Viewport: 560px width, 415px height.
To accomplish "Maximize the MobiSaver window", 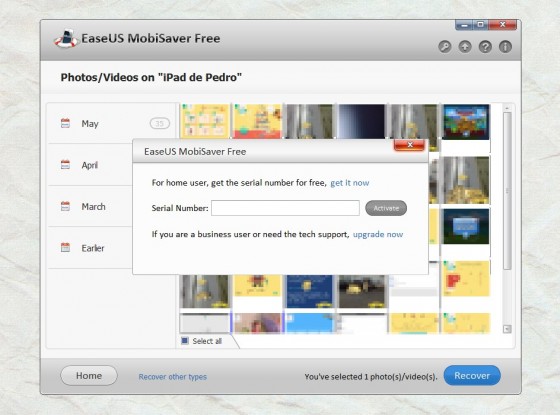I will [481, 25].
